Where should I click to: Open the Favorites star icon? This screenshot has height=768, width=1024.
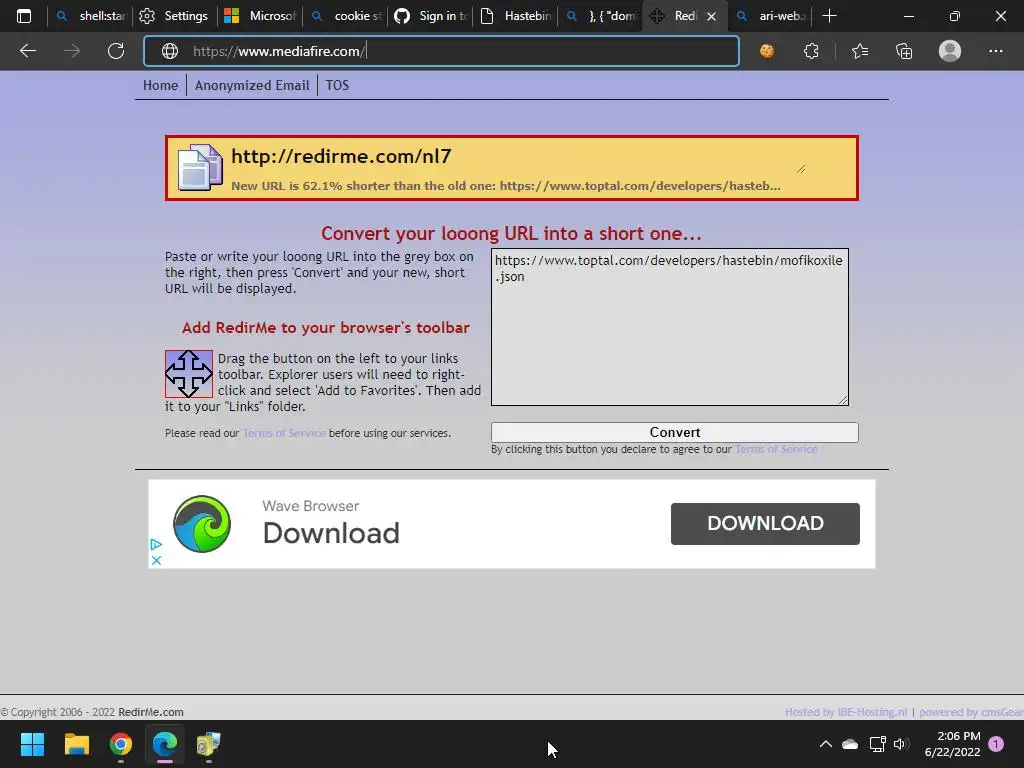click(x=860, y=51)
